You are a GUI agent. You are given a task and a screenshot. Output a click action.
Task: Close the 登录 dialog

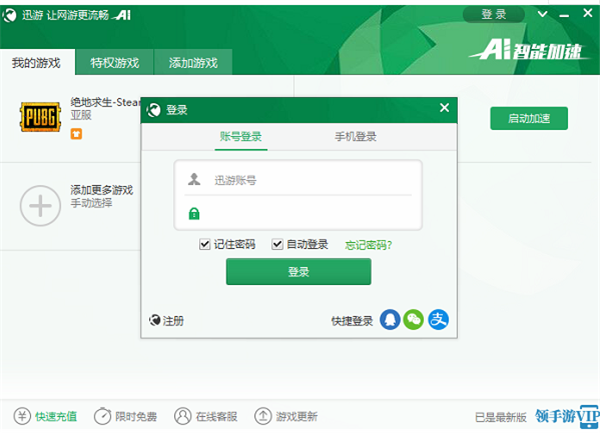(444, 108)
